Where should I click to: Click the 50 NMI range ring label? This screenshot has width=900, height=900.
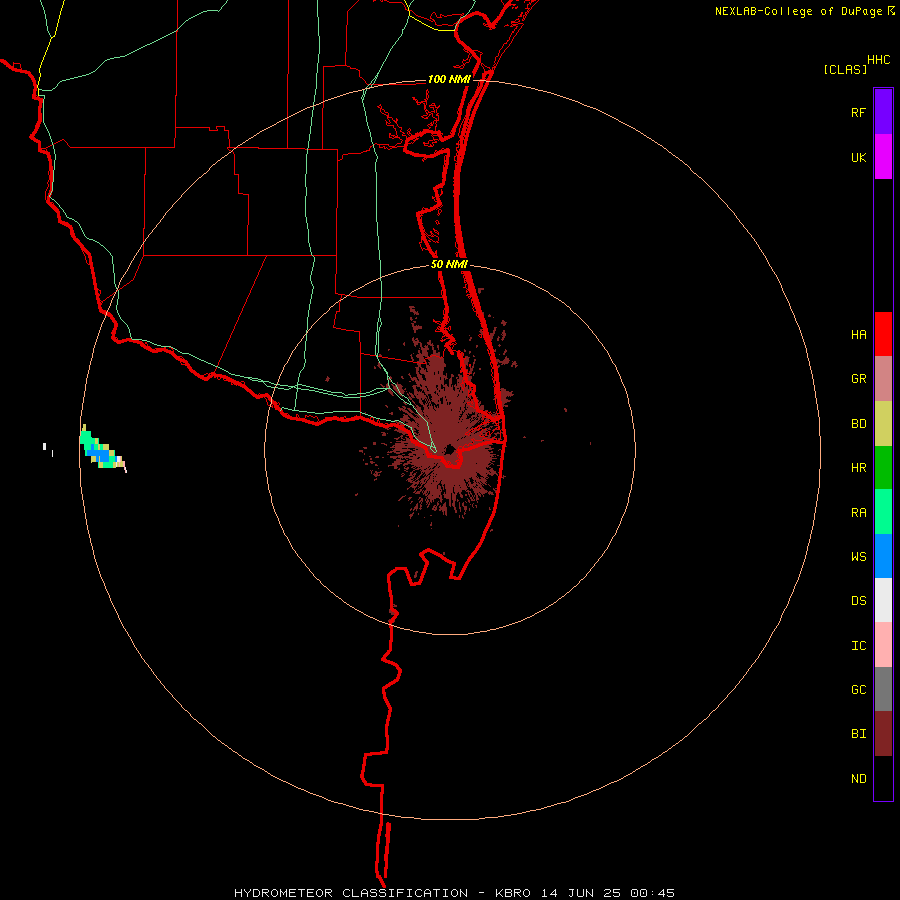point(449,264)
